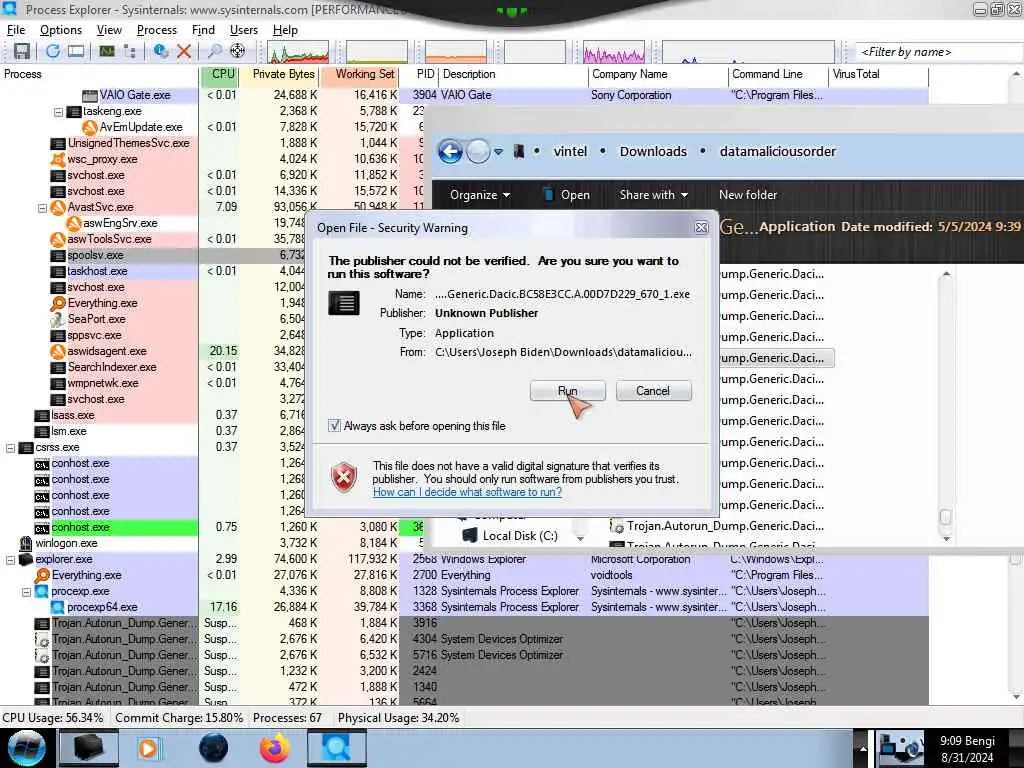
Task: Click the Filter by name search field
Action: pos(939,52)
